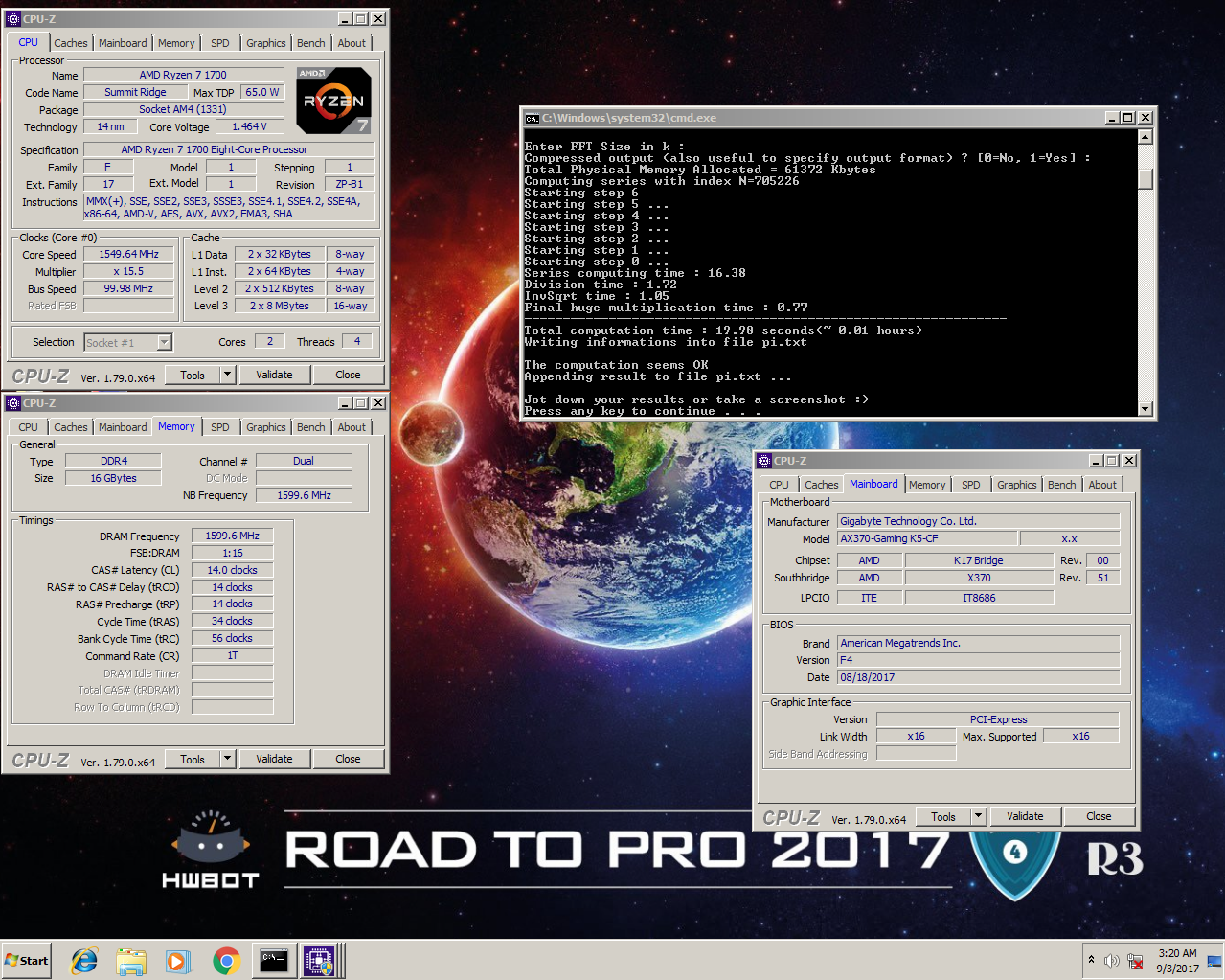This screenshot has height=980, width=1225.
Task: Show hidden system tray icons
Action: point(1091,960)
